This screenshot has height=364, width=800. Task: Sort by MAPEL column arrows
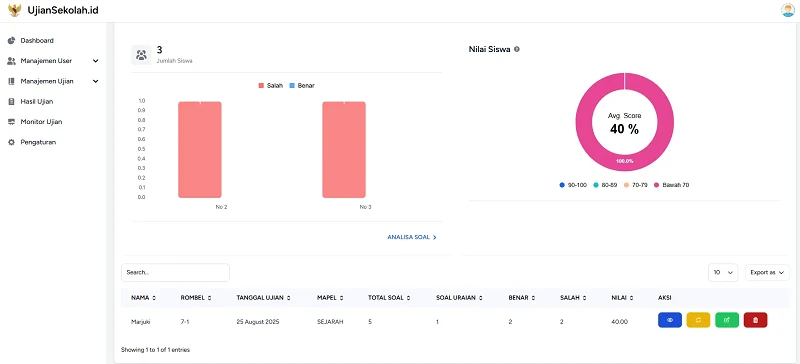(341, 298)
